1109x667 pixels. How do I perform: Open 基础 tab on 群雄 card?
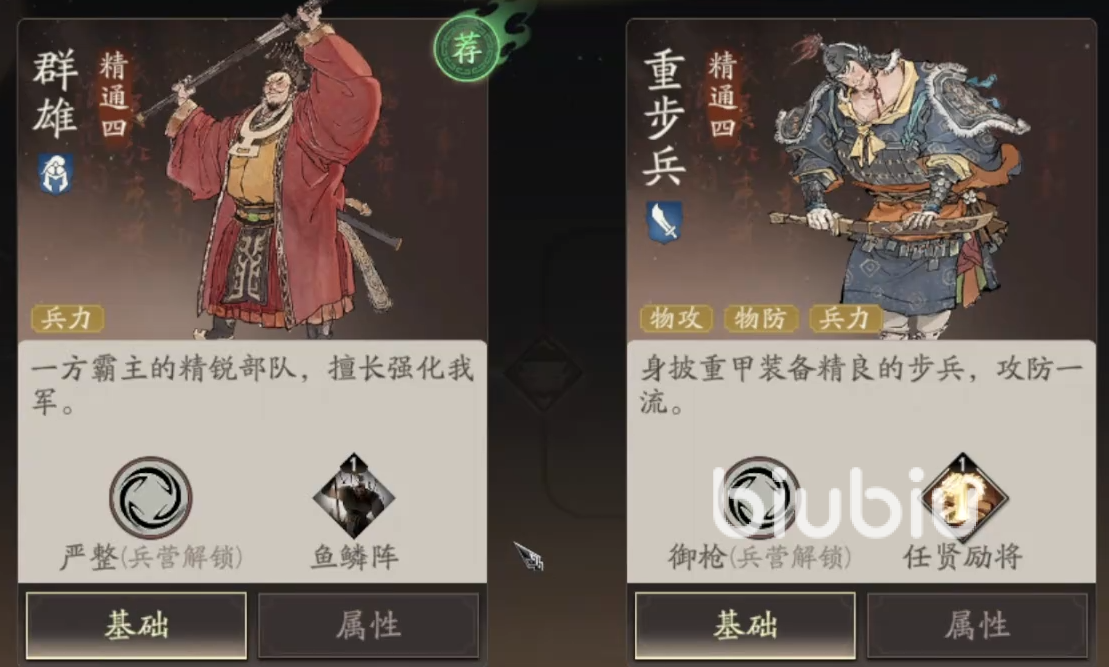(x=137, y=625)
